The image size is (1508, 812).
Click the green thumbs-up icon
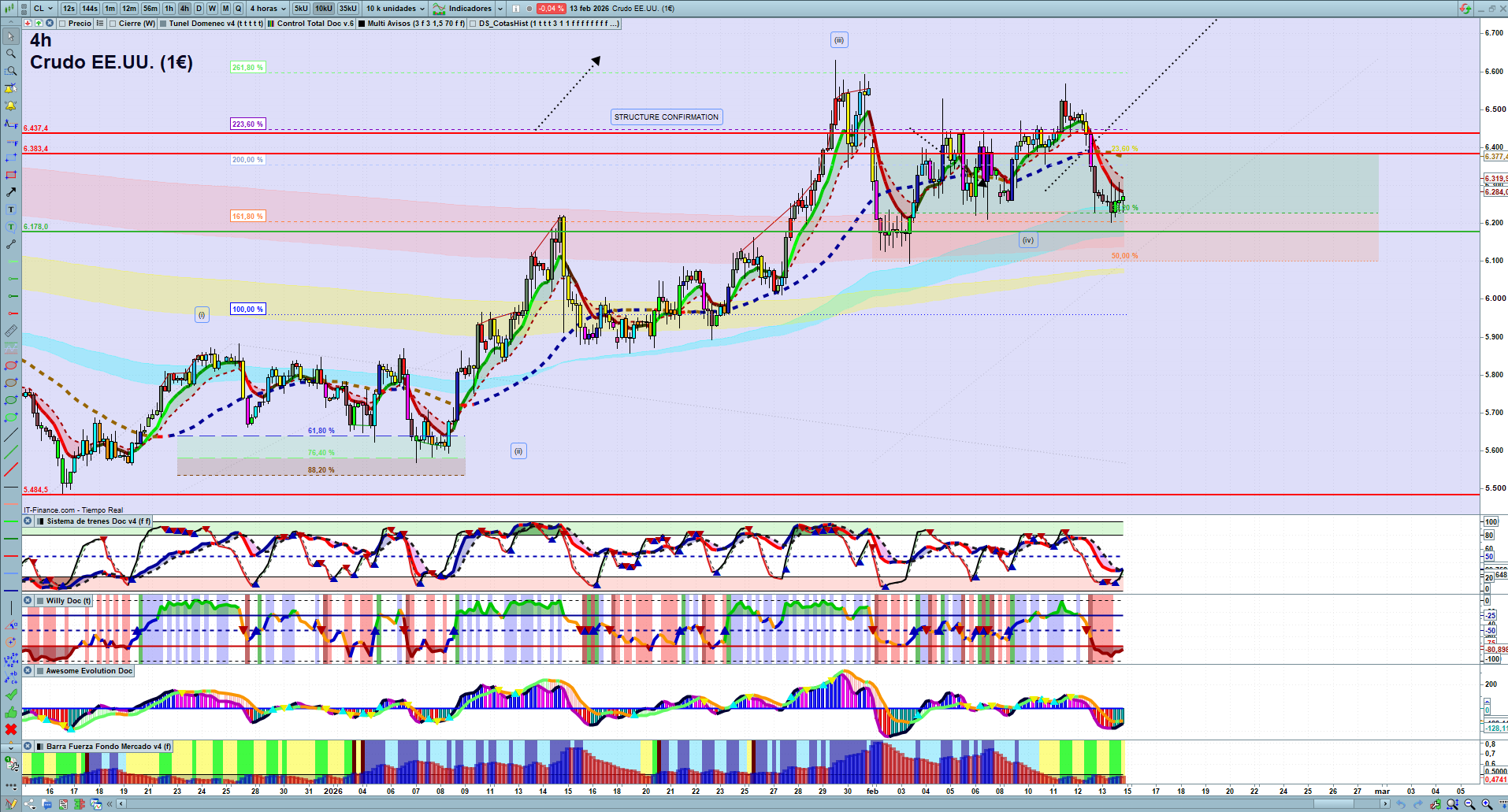[x=11, y=712]
